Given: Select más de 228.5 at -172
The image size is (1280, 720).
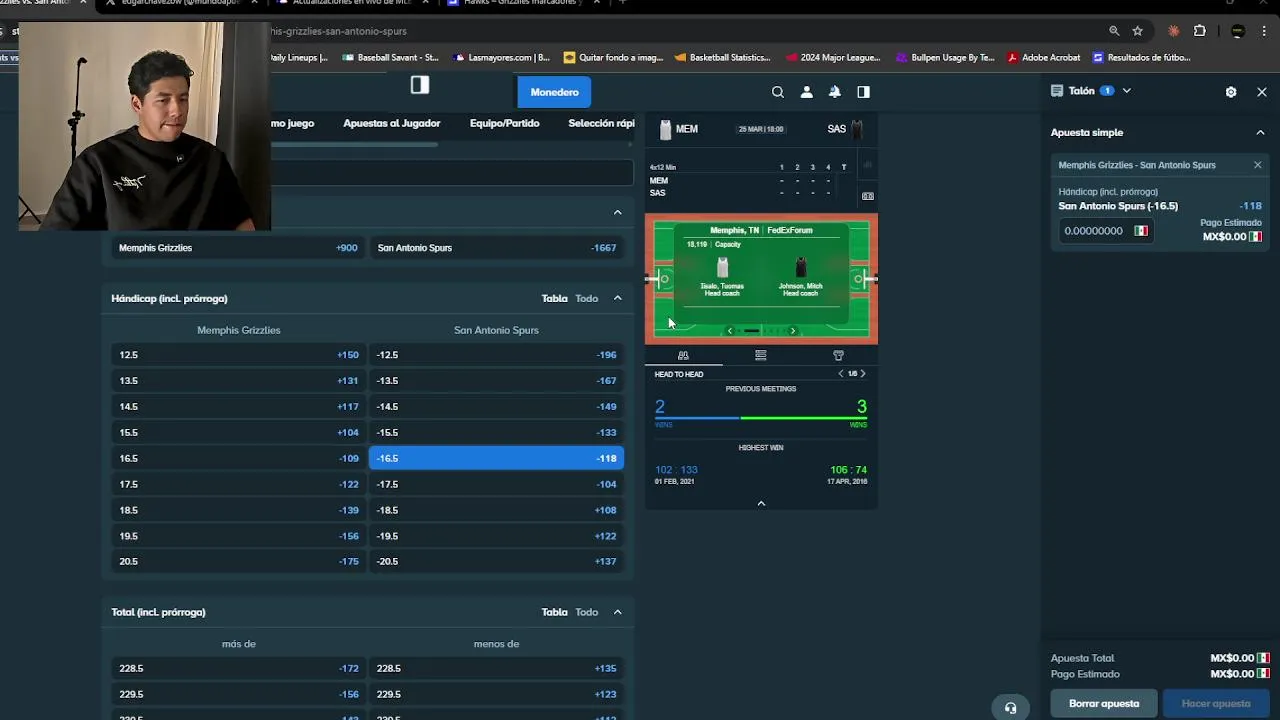Looking at the screenshot, I should (239, 668).
